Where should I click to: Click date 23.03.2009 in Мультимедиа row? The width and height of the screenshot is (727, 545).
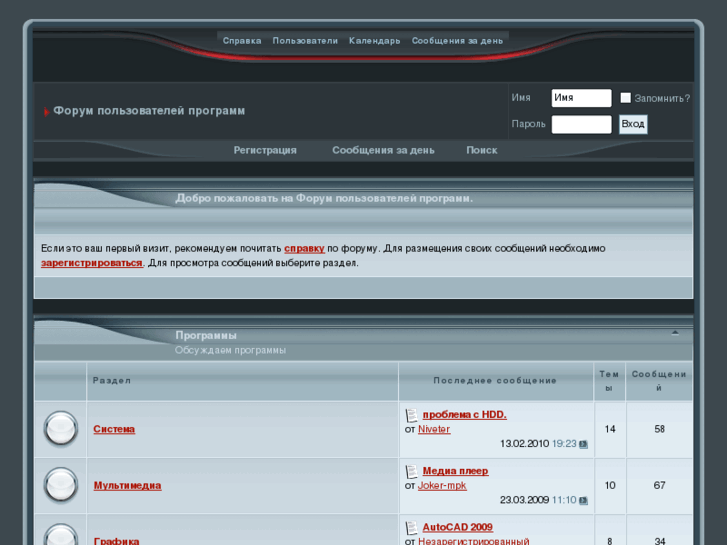(x=524, y=500)
